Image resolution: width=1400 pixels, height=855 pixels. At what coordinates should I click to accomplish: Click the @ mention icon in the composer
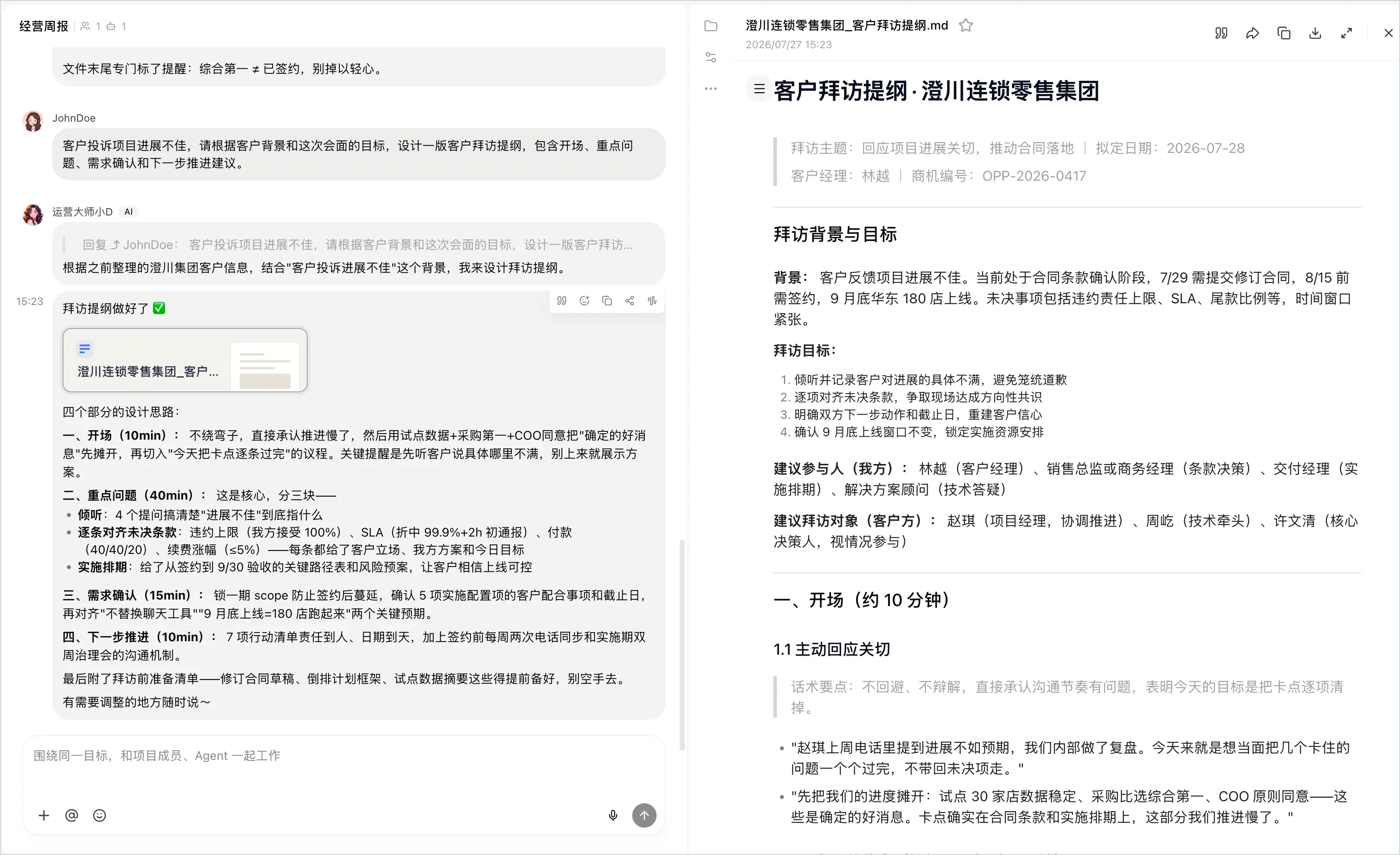(x=72, y=816)
